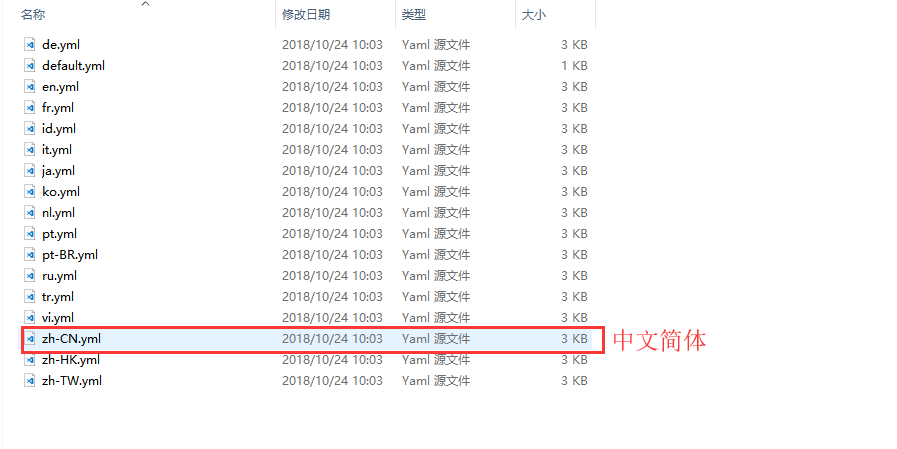The height and width of the screenshot is (449, 897).
Task: Sort by 大小 column header
Action: tap(534, 15)
